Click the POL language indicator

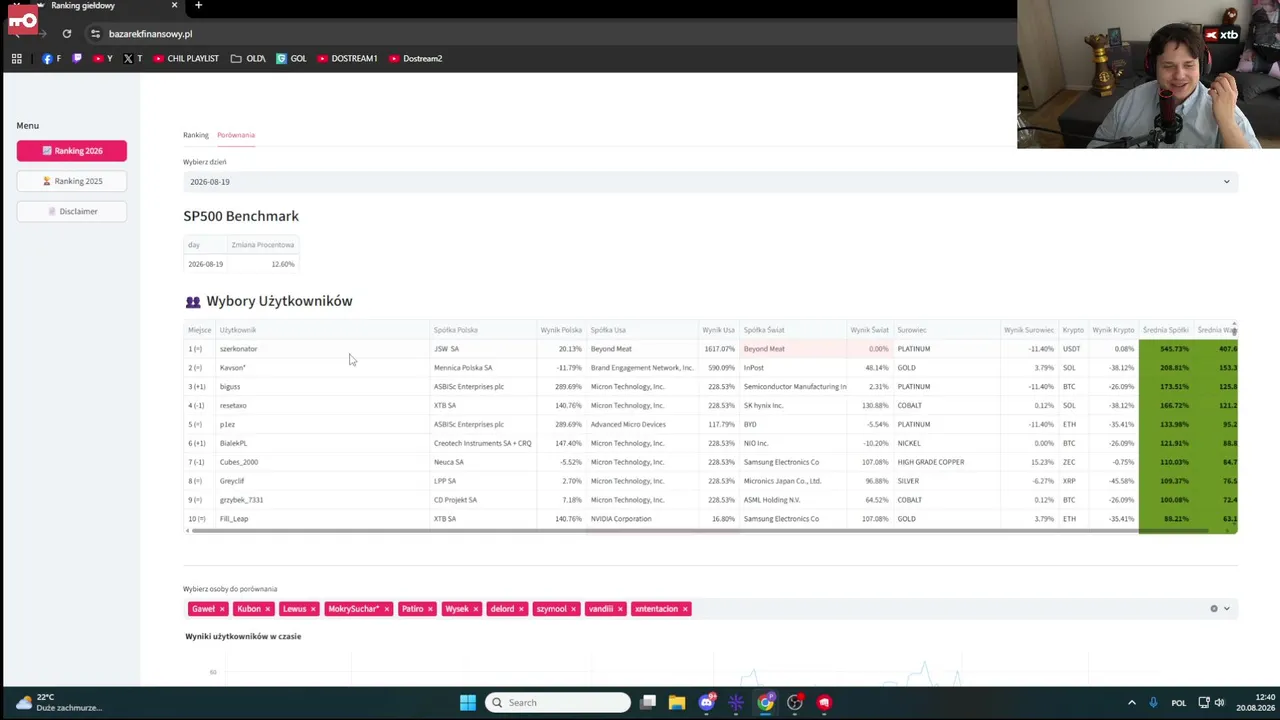click(1178, 702)
